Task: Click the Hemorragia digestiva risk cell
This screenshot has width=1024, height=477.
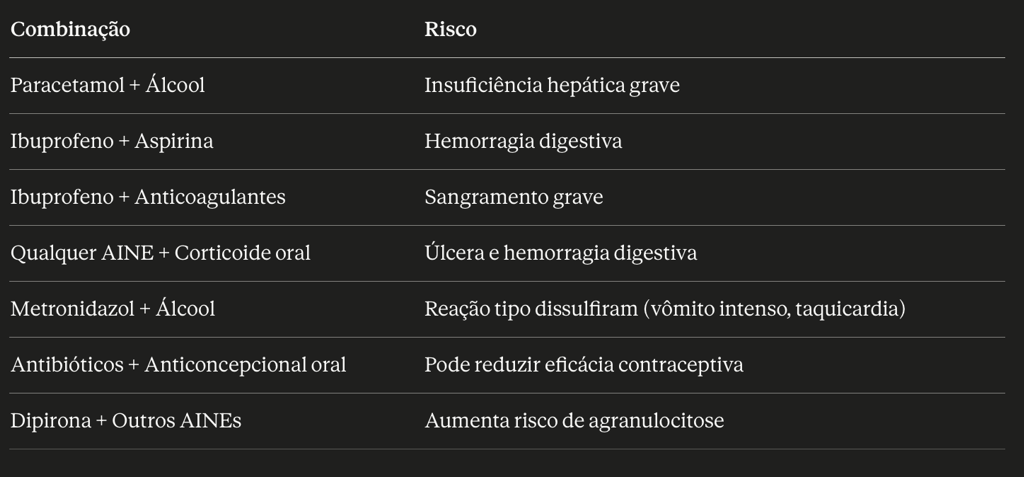Action: pyautogui.click(x=523, y=141)
